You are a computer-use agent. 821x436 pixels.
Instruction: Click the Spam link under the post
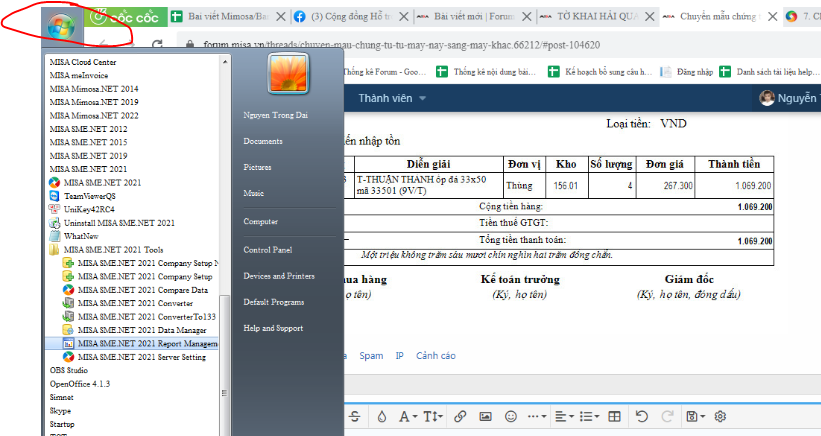tap(371, 356)
